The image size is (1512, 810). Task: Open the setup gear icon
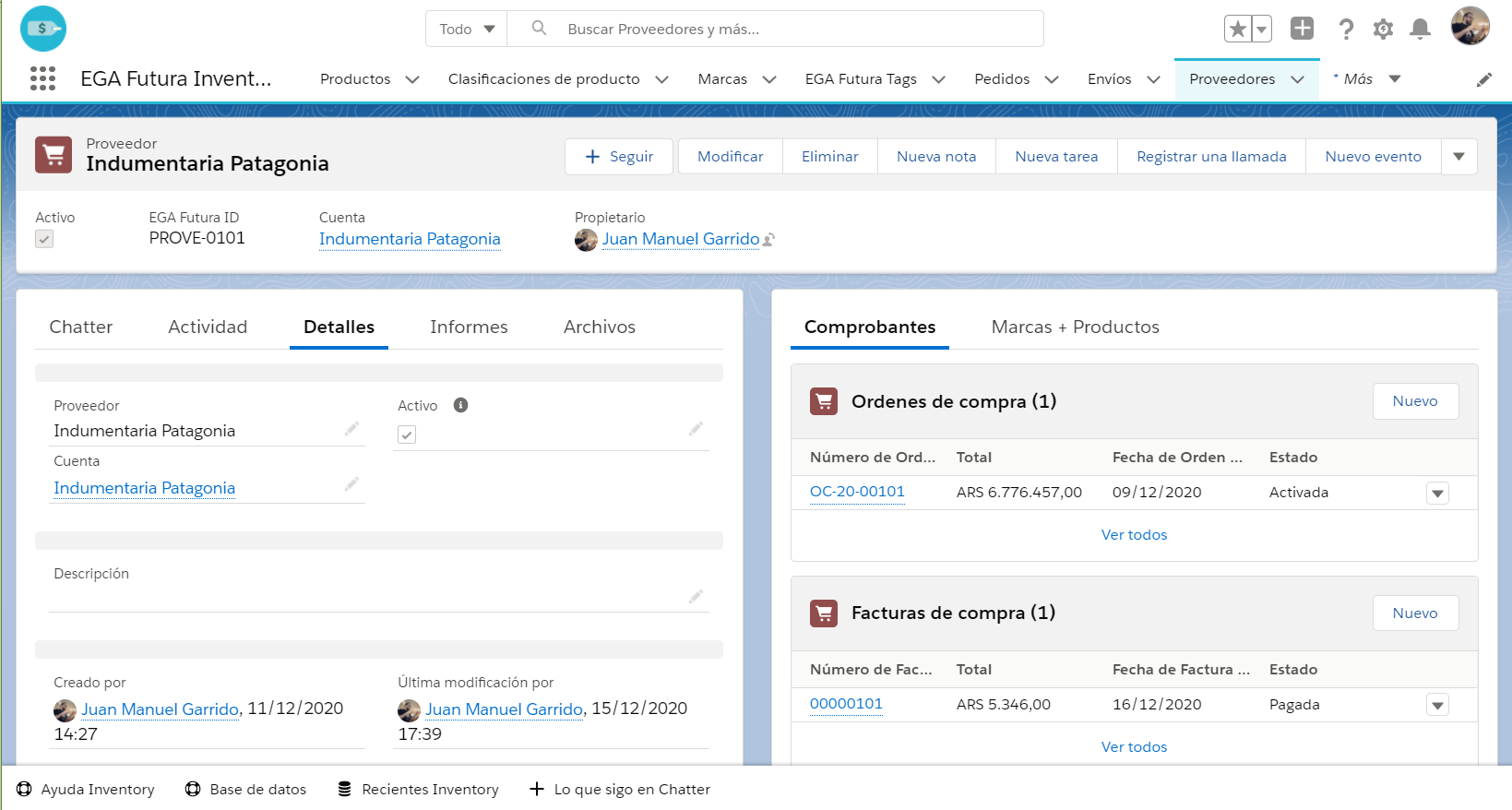point(1382,30)
